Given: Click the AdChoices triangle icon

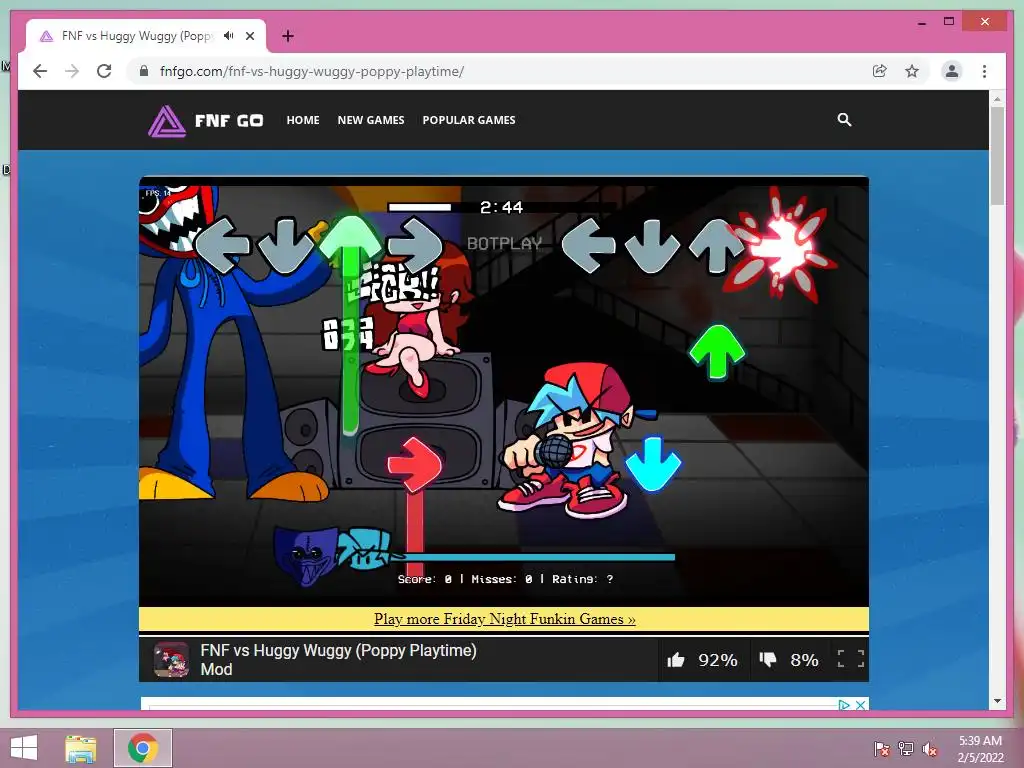Looking at the screenshot, I should pyautogui.click(x=844, y=705).
